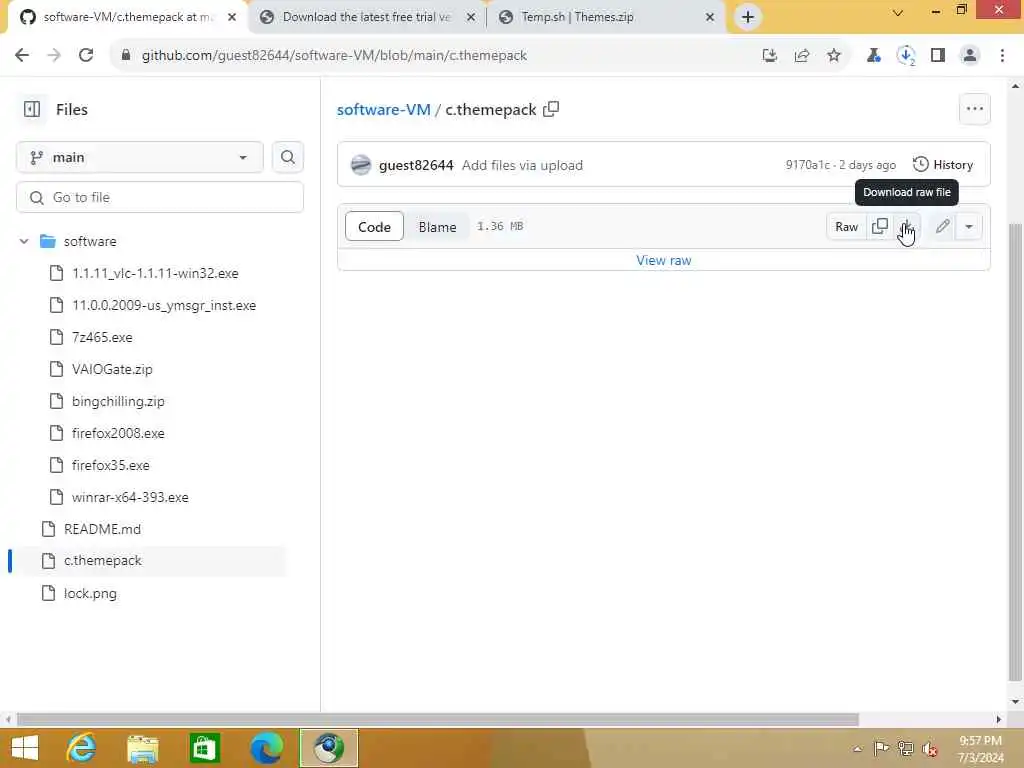The width and height of the screenshot is (1024, 768).
Task: Open File Explorer from taskbar
Action: (143, 748)
